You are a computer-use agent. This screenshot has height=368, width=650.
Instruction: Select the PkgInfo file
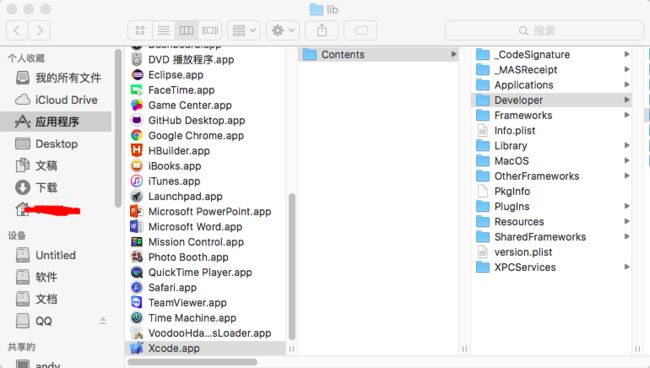point(551,191)
